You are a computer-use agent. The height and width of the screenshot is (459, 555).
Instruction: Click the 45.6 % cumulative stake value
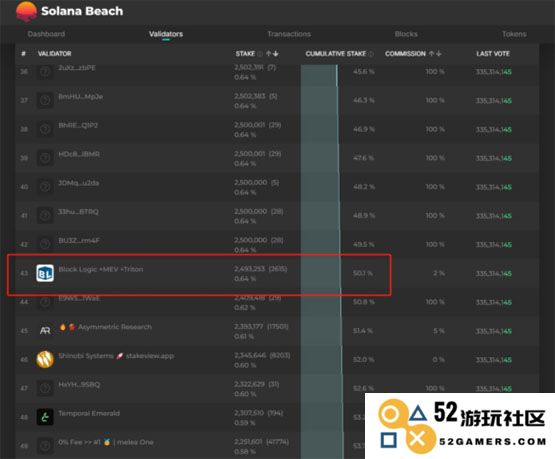(x=364, y=71)
